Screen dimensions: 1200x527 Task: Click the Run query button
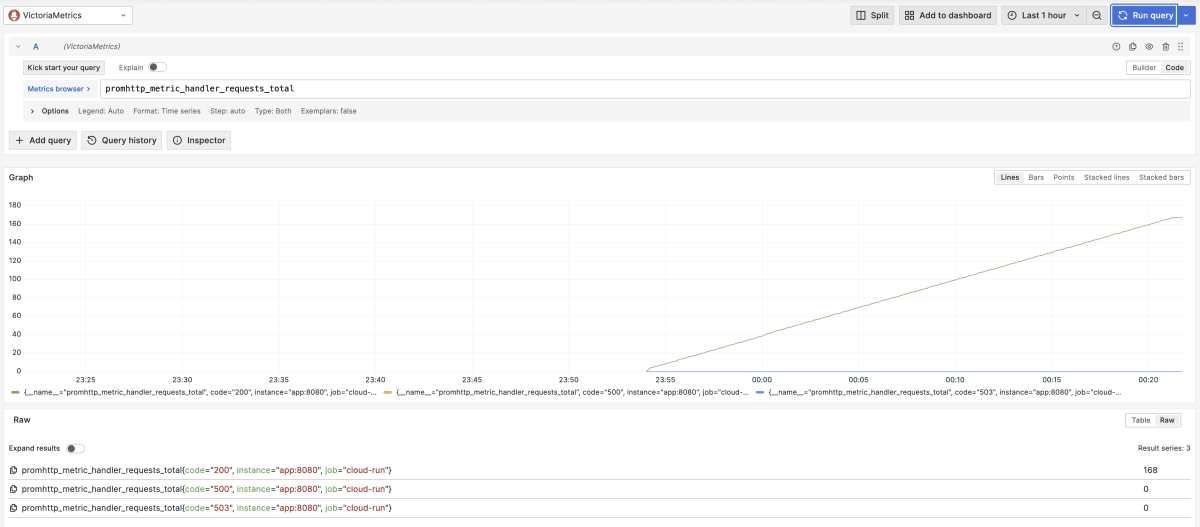point(1145,15)
